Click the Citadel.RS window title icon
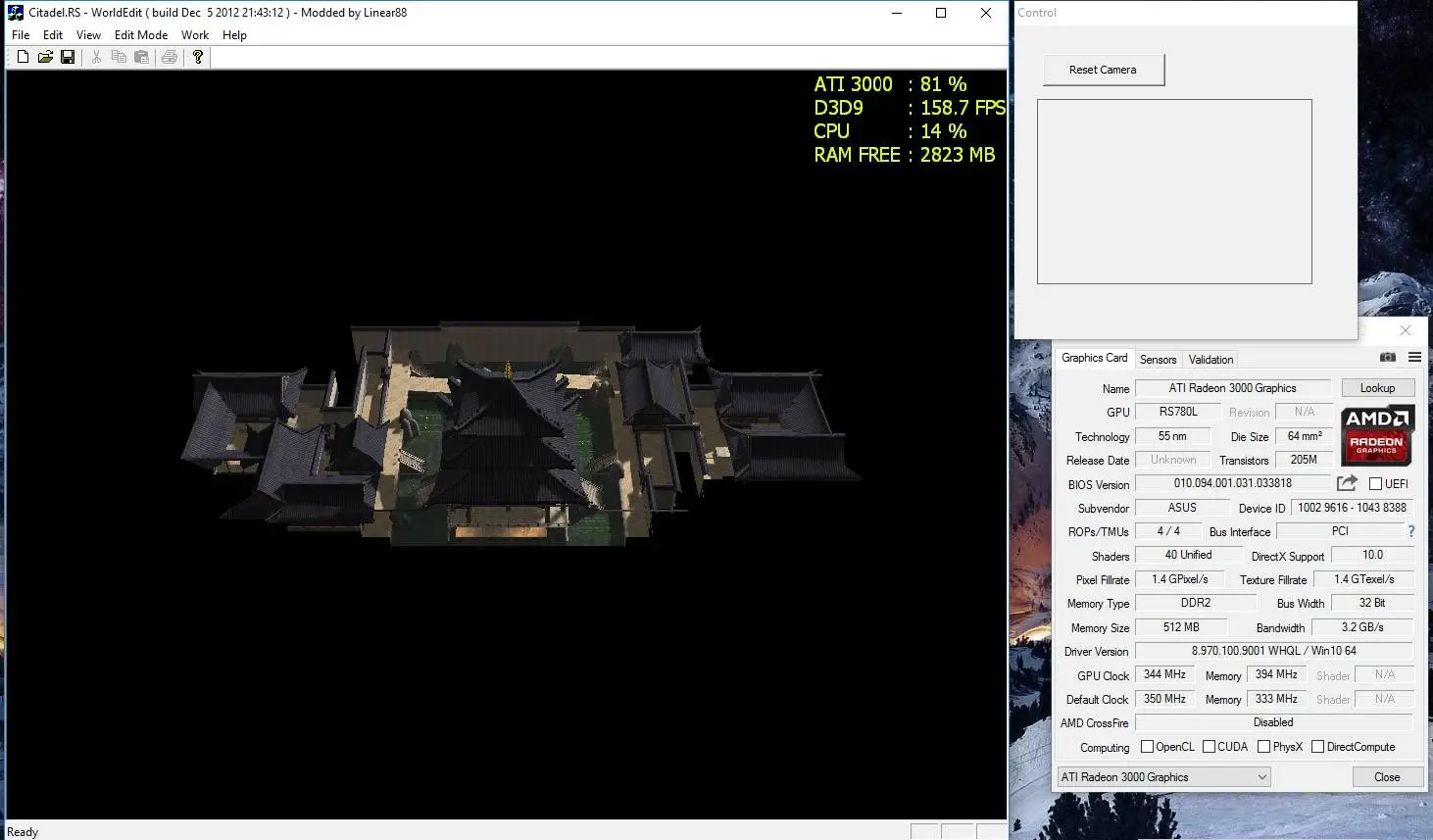The image size is (1433, 840). 16,13
